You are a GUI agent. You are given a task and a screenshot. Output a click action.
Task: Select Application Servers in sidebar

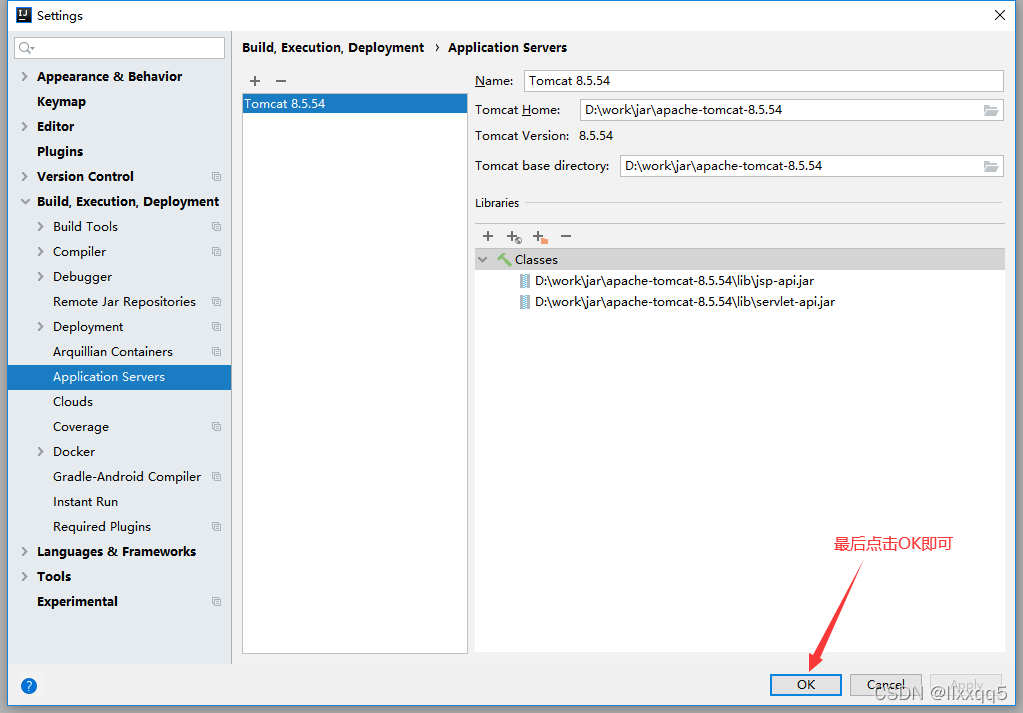(x=119, y=377)
